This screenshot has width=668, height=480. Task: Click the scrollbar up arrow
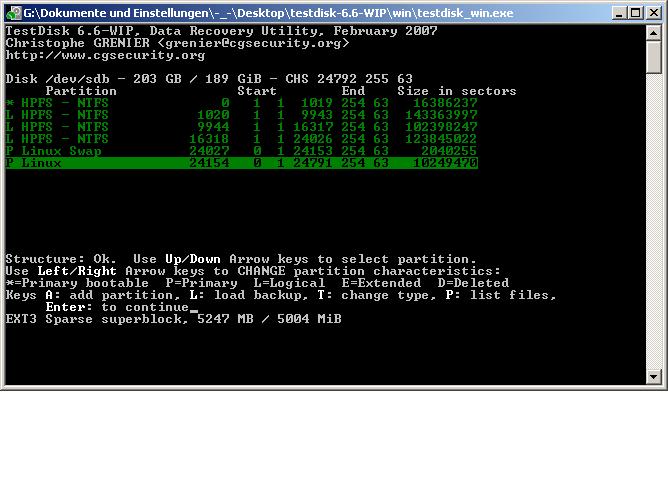(654, 33)
